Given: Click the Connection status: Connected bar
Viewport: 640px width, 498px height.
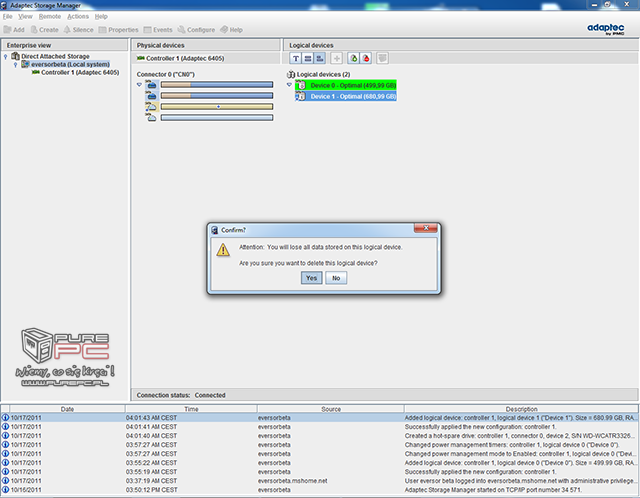Looking at the screenshot, I should 384,395.
